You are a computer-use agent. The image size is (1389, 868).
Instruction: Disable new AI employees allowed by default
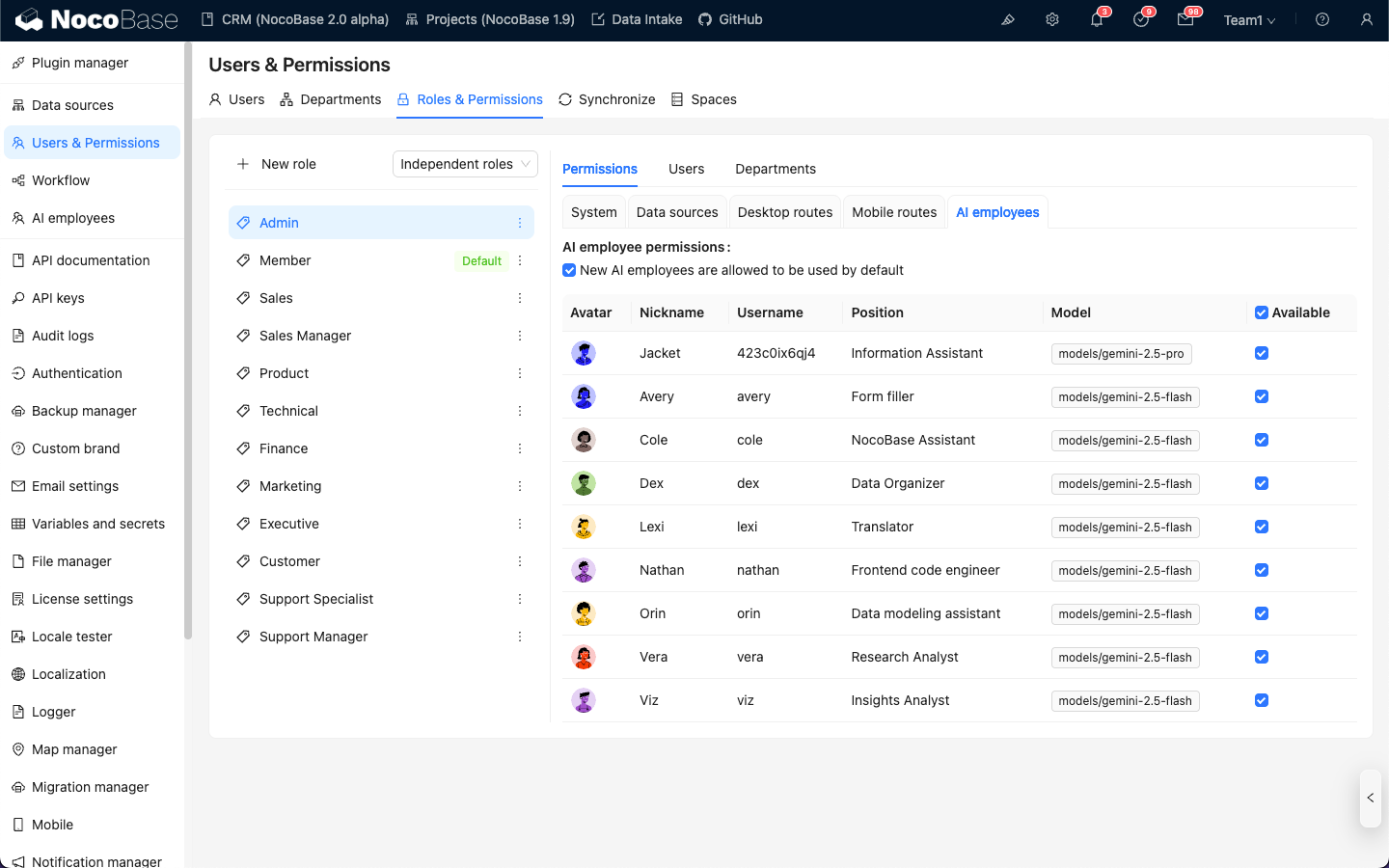point(569,270)
